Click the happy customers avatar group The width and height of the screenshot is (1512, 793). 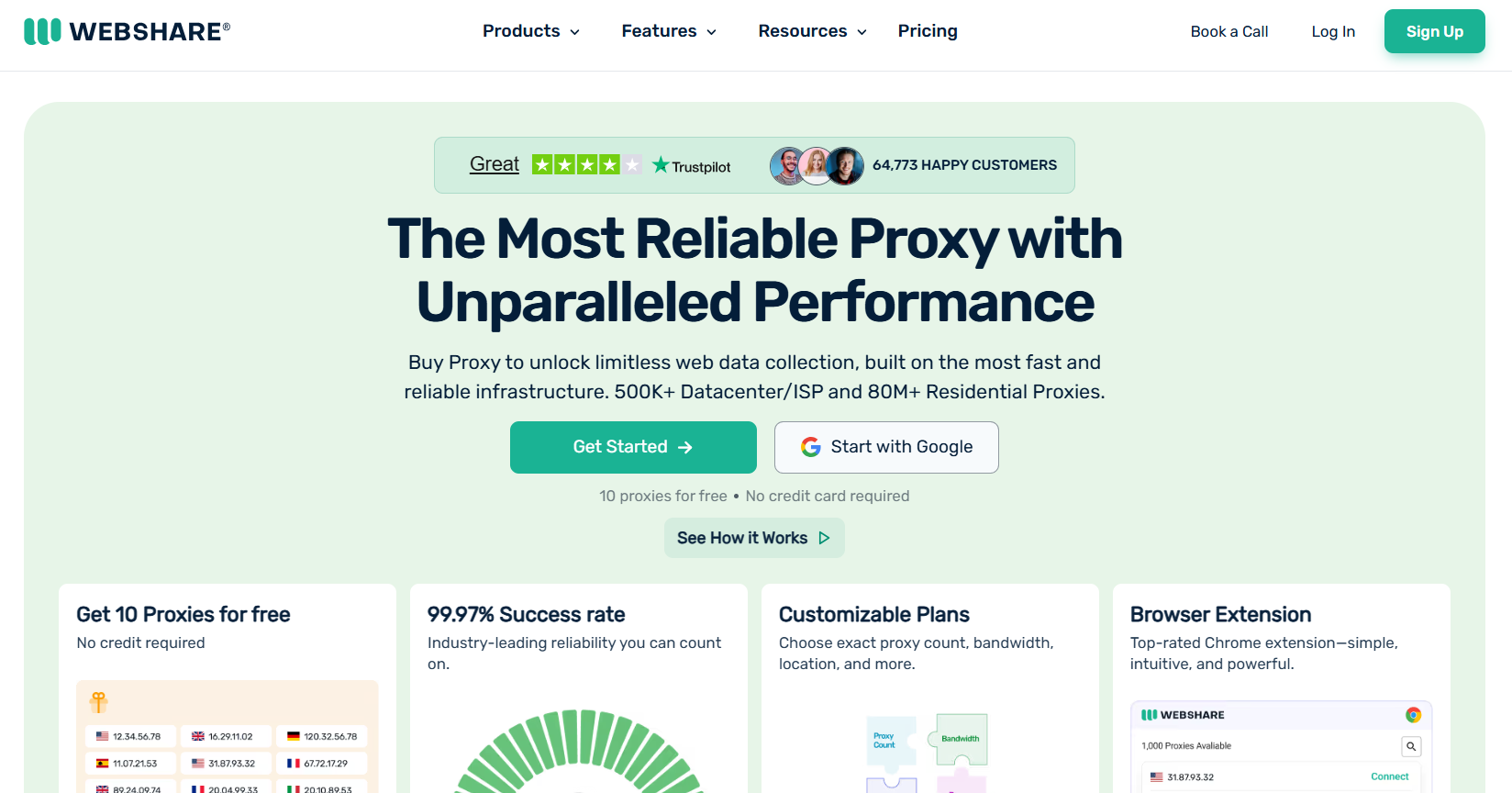click(x=817, y=166)
